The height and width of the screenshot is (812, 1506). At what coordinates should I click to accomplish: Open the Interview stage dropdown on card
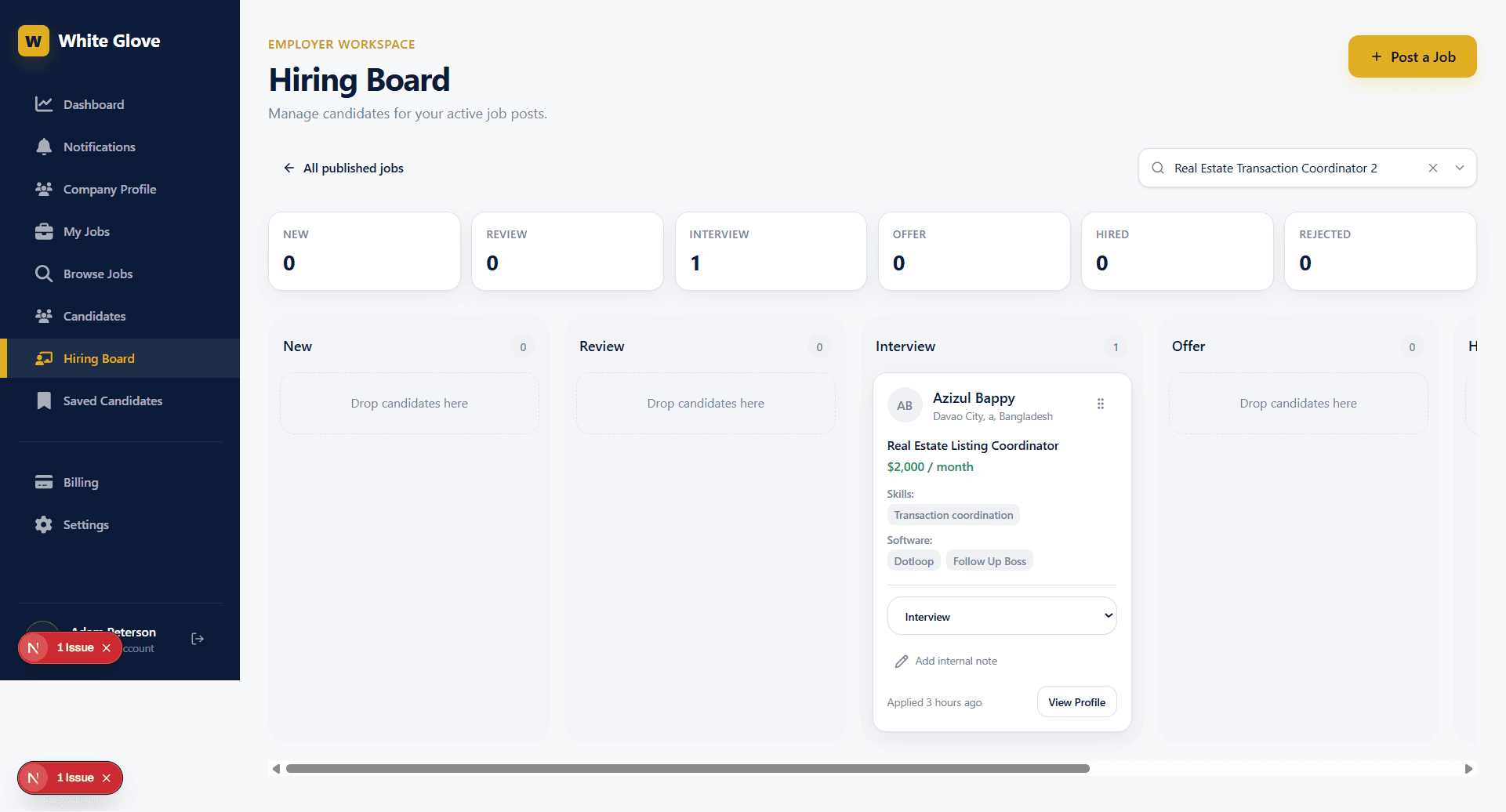pos(1002,616)
